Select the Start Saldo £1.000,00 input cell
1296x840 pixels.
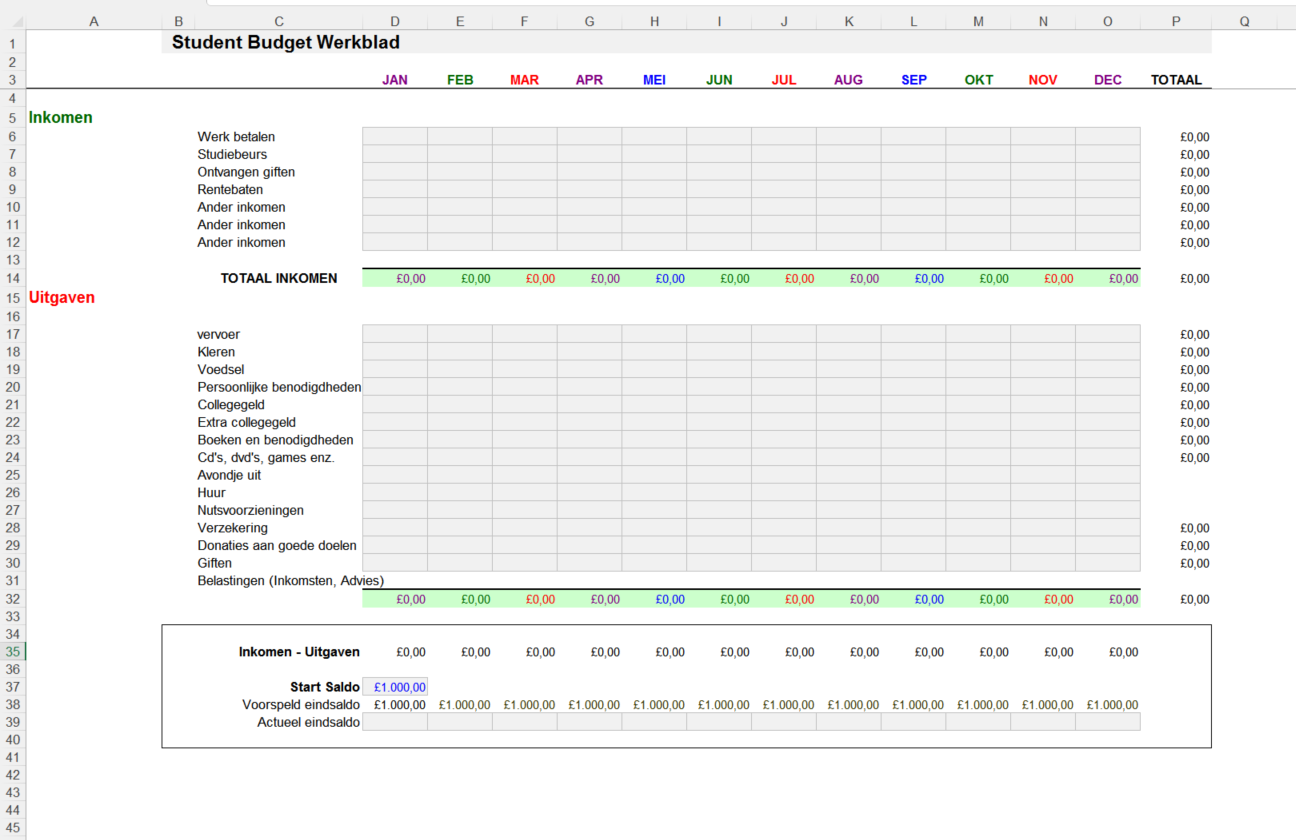pyautogui.click(x=395, y=687)
